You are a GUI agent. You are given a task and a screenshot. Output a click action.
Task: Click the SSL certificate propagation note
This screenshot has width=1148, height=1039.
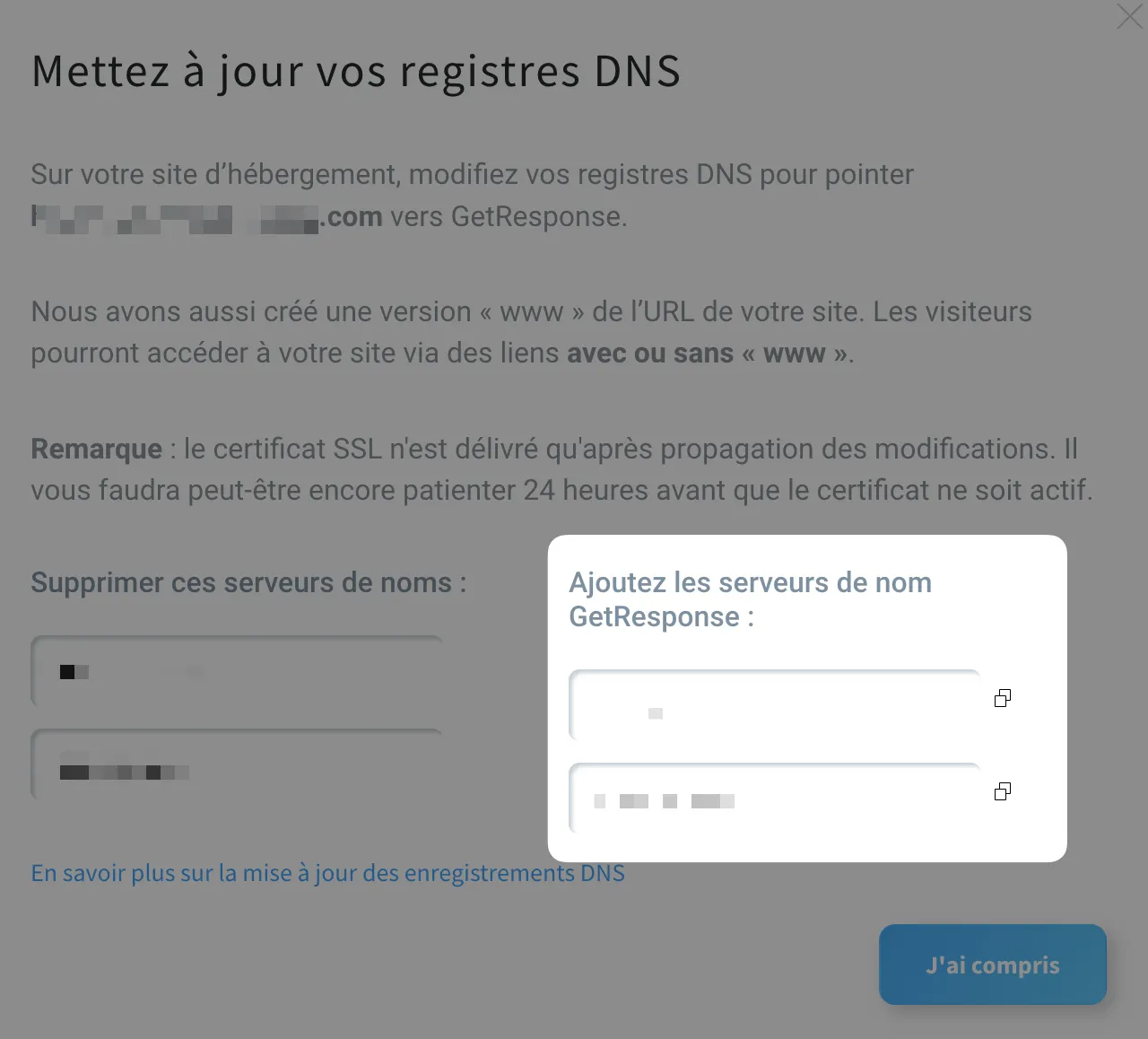[561, 469]
